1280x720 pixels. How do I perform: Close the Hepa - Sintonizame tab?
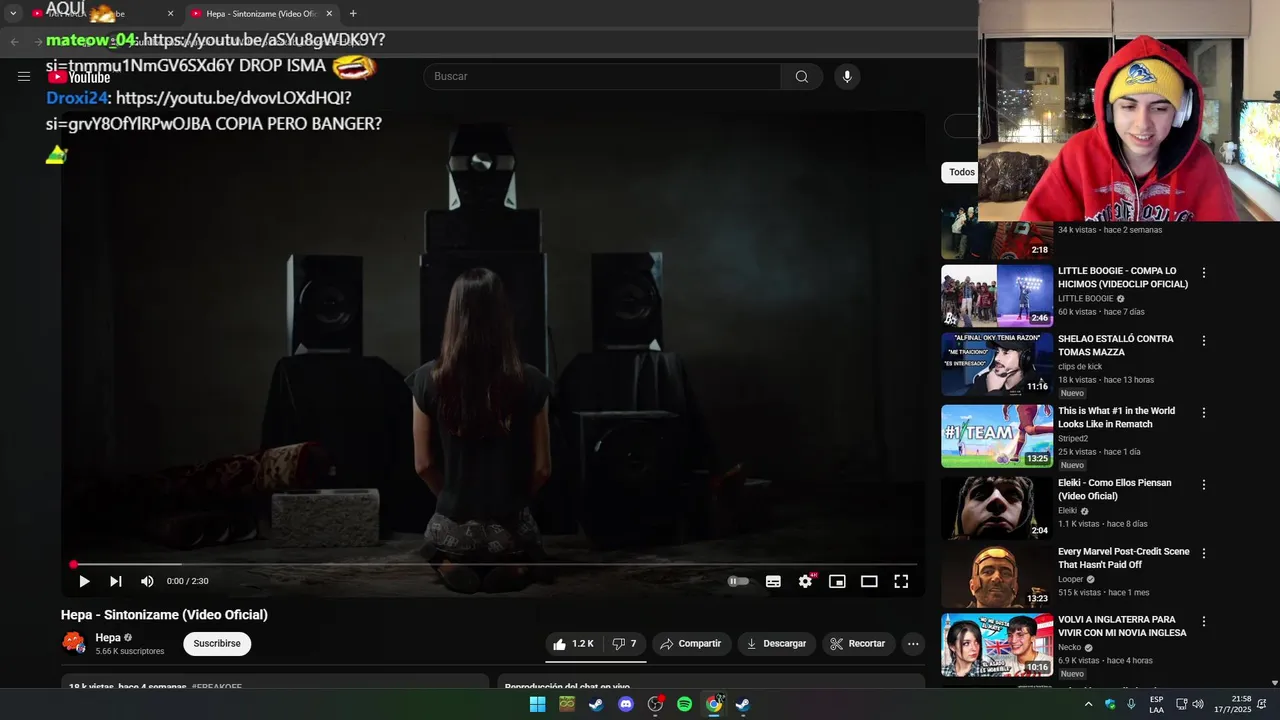pos(329,14)
